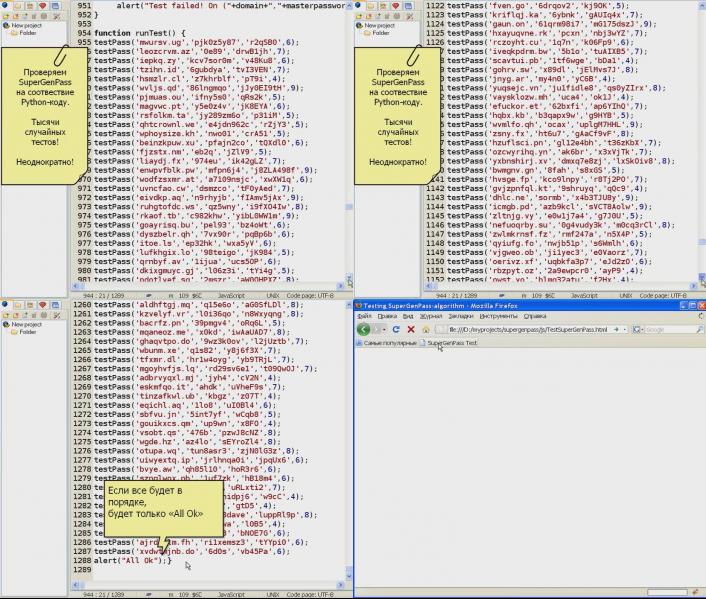
Task: Click the vertical scrollbar of top-right editor
Action: tap(702, 144)
